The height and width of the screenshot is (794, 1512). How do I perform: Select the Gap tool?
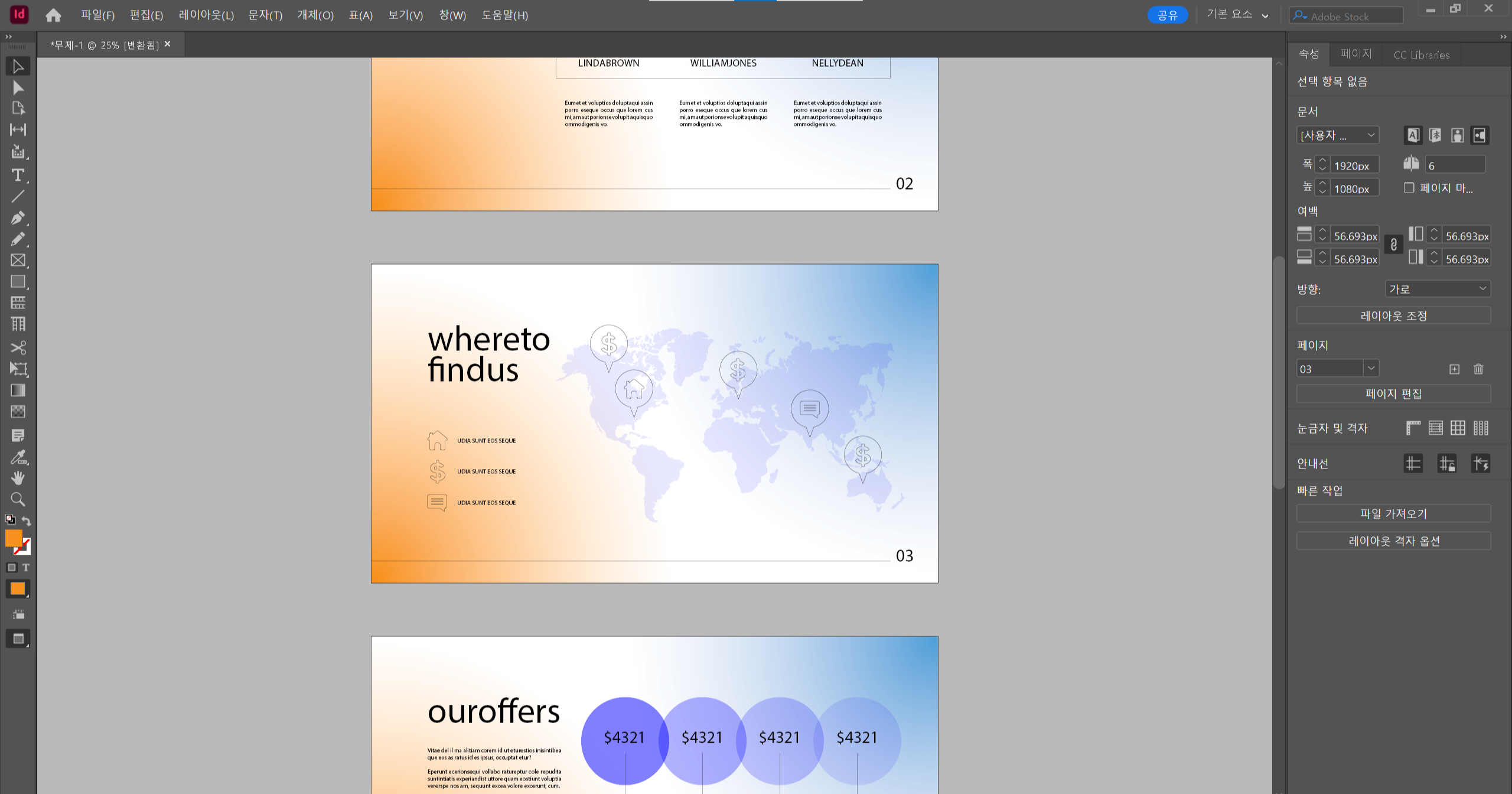[x=18, y=130]
